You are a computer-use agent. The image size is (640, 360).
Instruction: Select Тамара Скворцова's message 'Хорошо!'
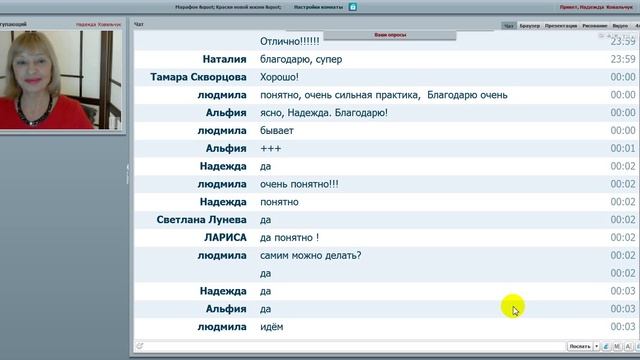[x=279, y=77]
